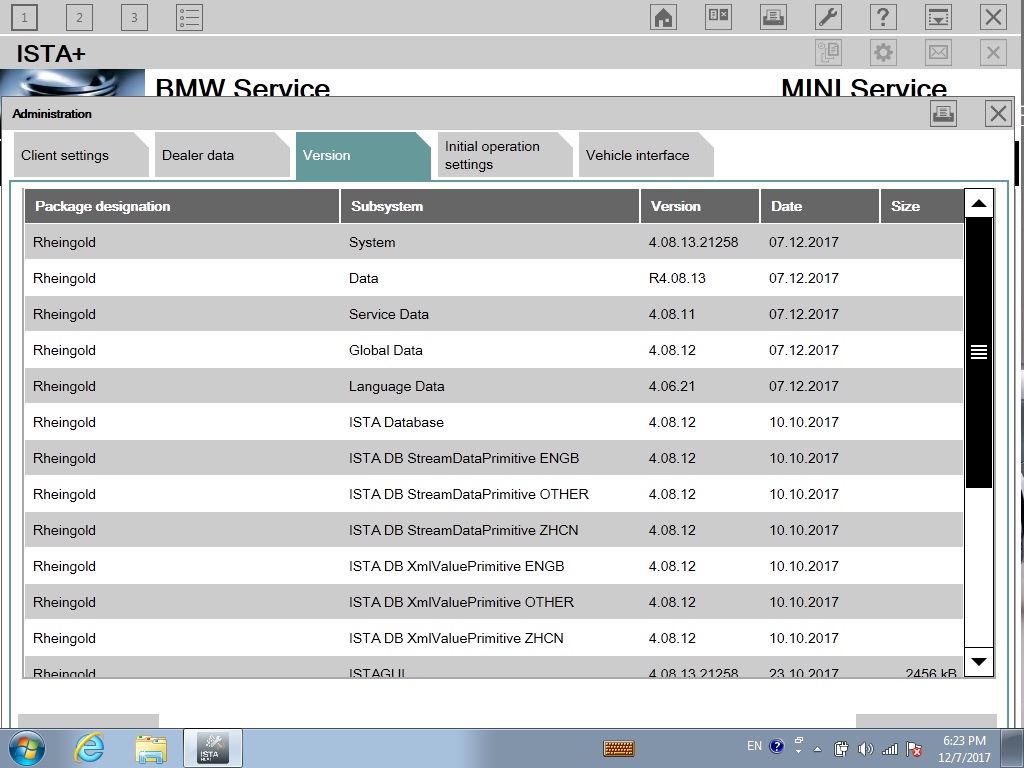The image size is (1024, 768).
Task: Select the version cell R4.08.13
Action: pos(677,278)
